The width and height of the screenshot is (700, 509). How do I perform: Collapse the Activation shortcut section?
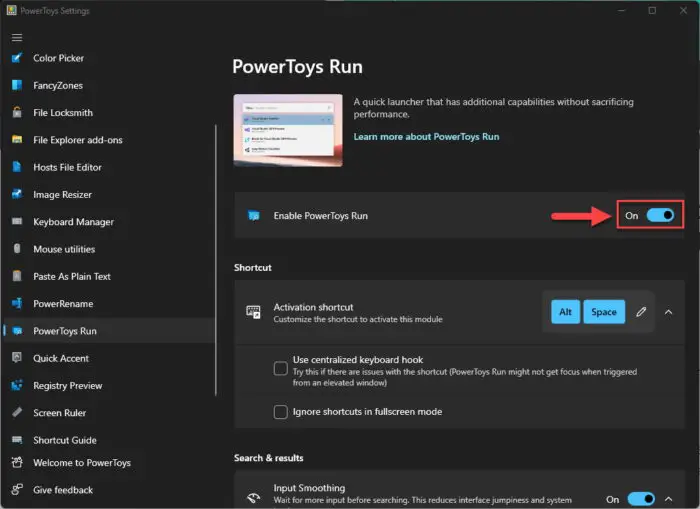point(668,312)
